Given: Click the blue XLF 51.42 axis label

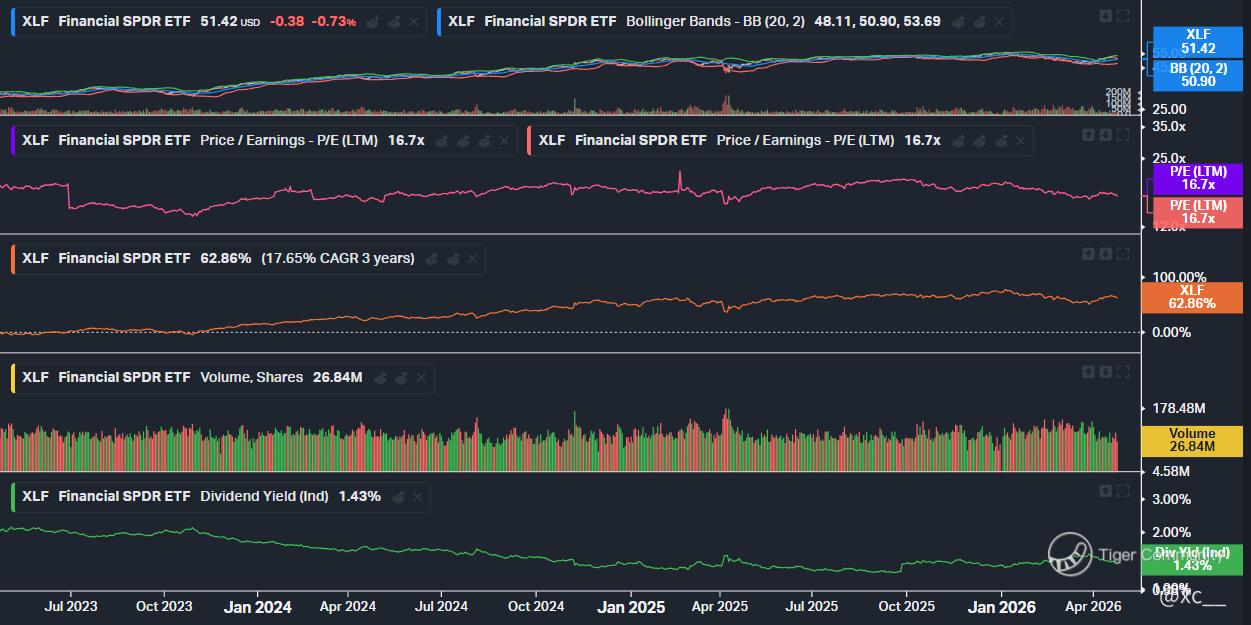Looking at the screenshot, I should tap(1197, 42).
